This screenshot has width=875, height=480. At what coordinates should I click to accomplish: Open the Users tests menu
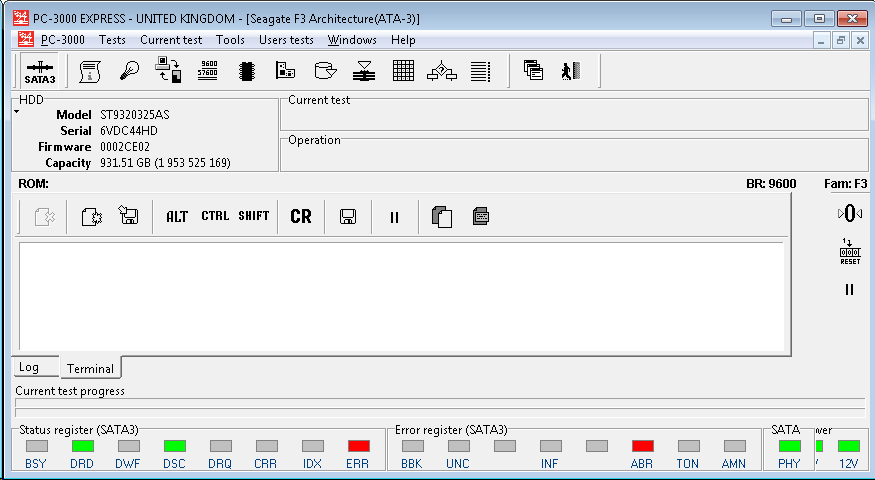286,40
